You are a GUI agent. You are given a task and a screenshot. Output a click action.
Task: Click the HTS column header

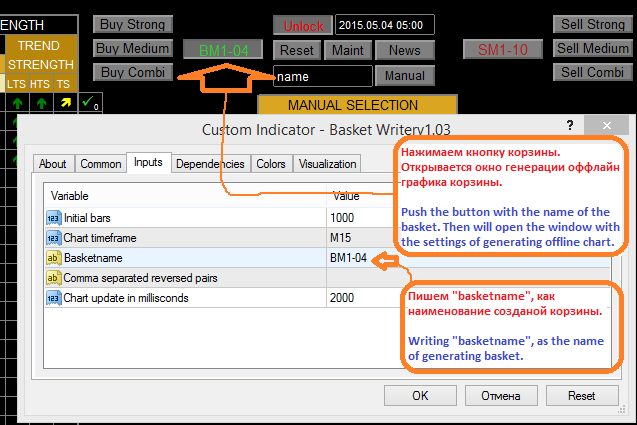click(40, 84)
